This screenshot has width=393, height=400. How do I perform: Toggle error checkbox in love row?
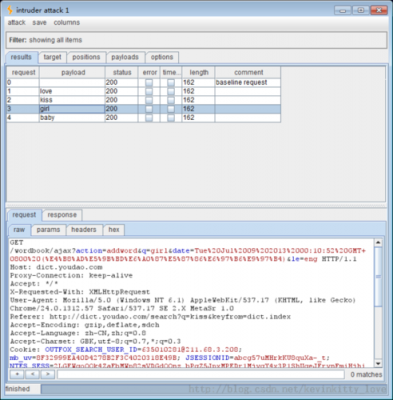[149, 91]
